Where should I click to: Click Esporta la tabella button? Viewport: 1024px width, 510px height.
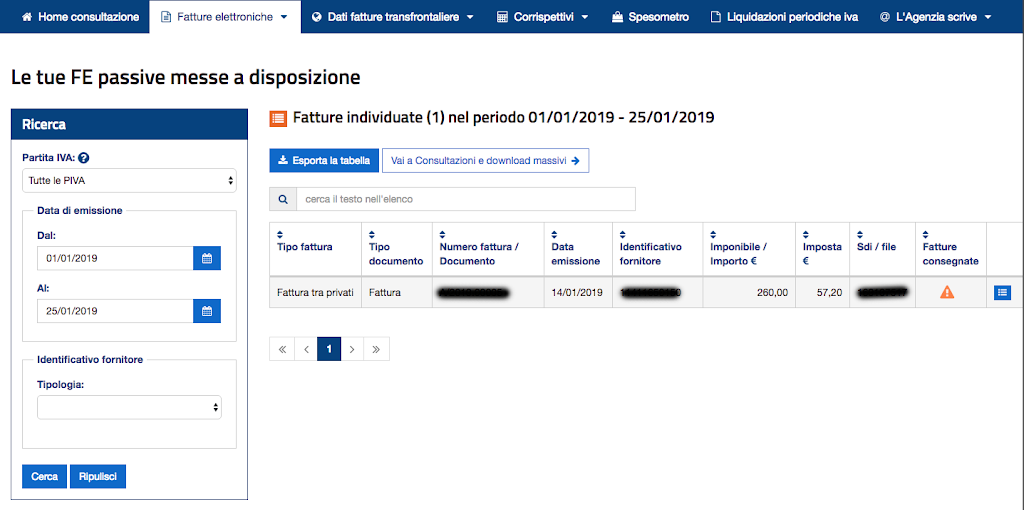click(324, 160)
